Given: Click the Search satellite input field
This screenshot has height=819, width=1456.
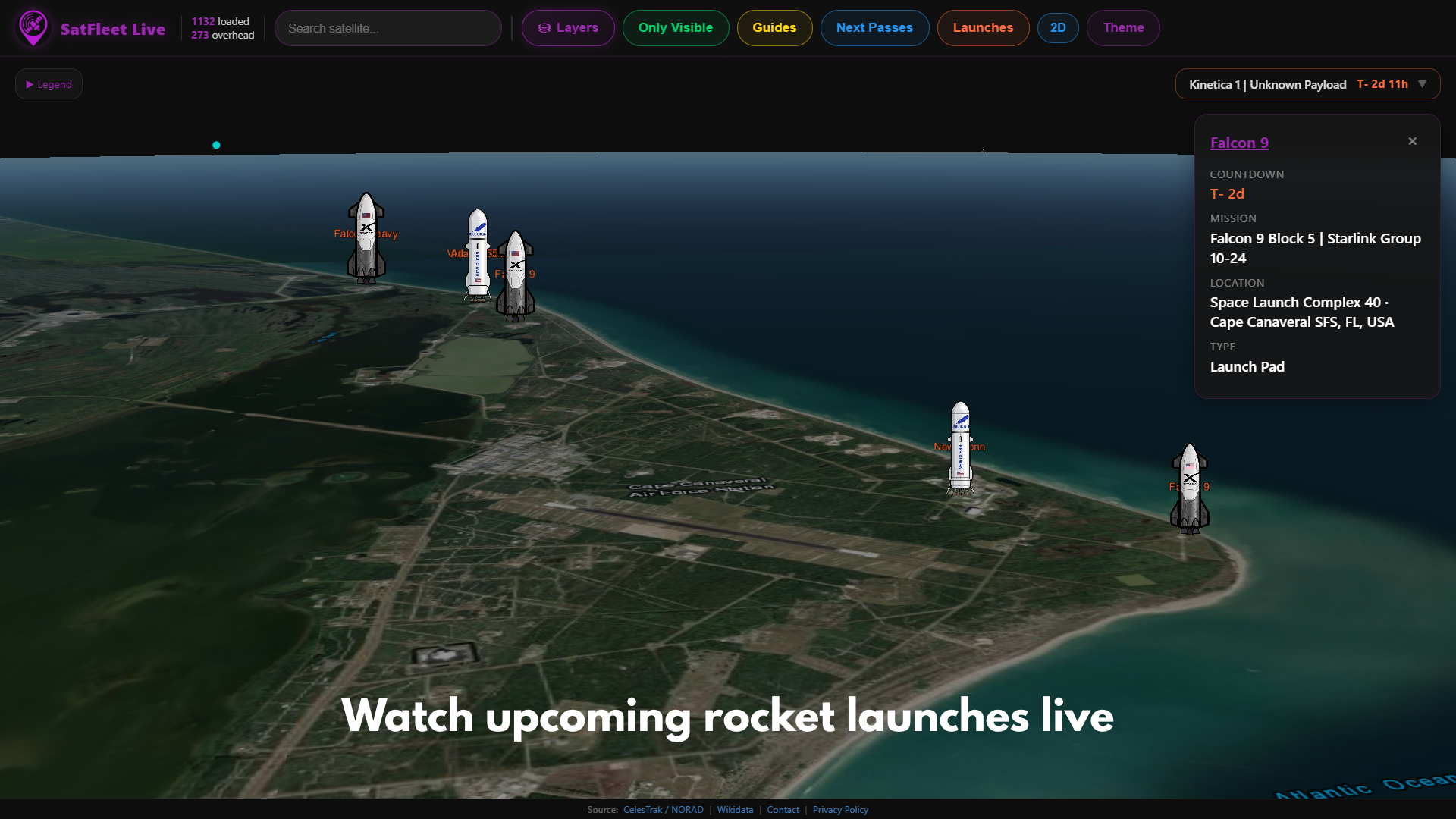Looking at the screenshot, I should tap(388, 28).
